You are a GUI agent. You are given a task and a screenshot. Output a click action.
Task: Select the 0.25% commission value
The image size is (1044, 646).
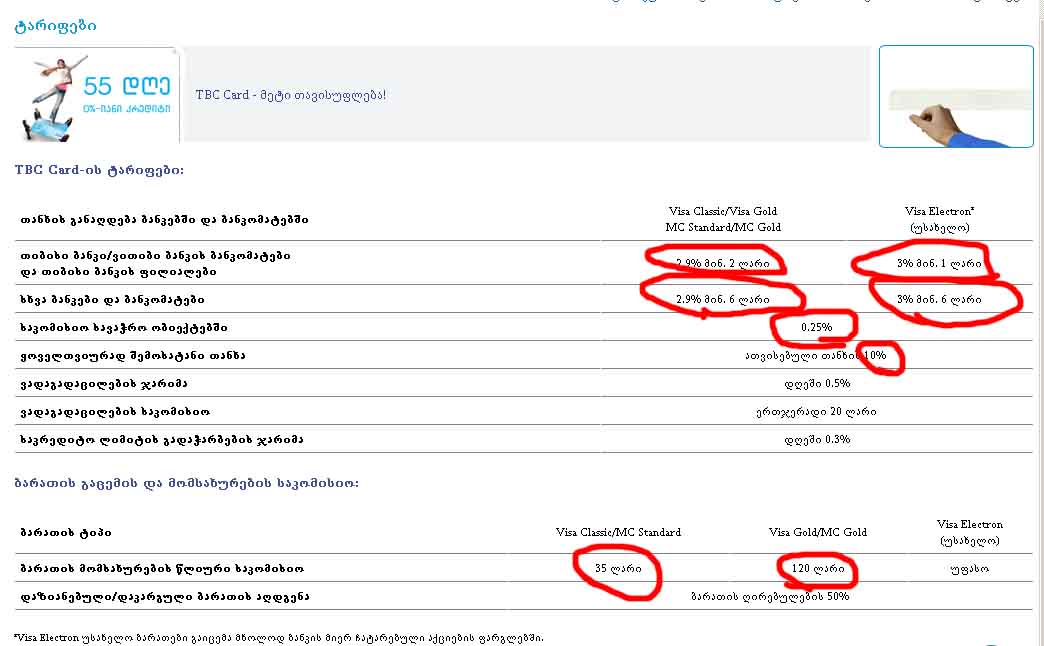pyautogui.click(x=817, y=327)
